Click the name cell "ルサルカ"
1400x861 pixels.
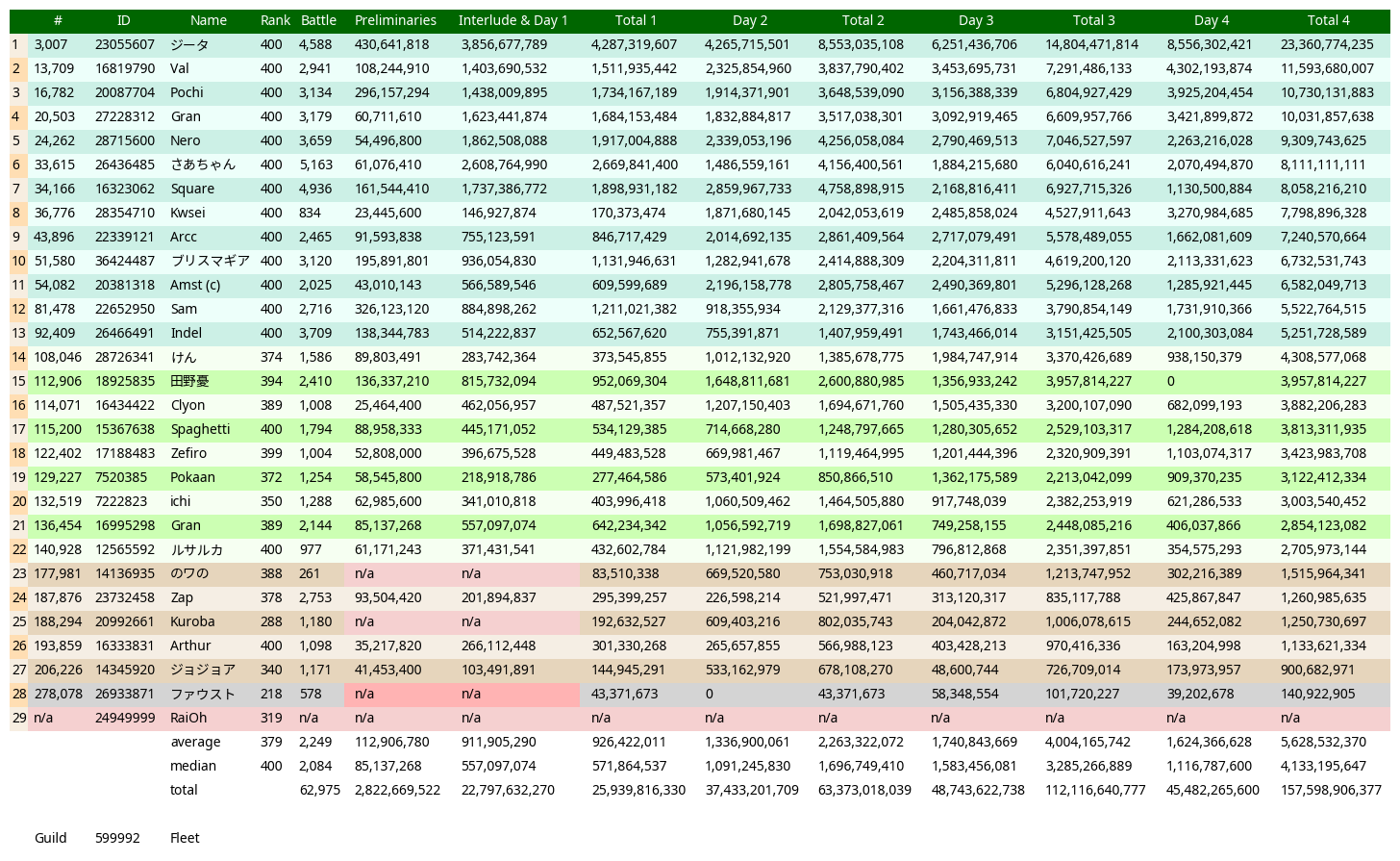pyautogui.click(x=196, y=549)
